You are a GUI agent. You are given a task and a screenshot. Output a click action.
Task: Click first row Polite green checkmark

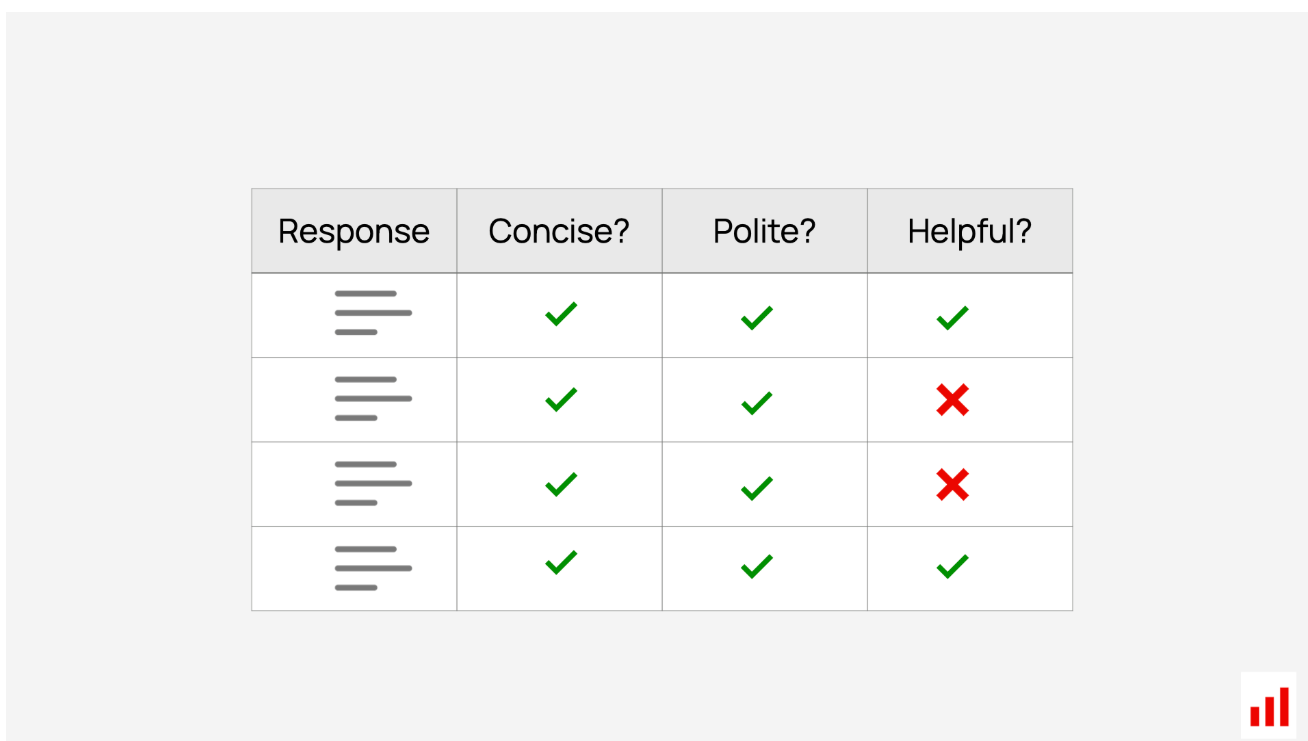click(x=757, y=318)
